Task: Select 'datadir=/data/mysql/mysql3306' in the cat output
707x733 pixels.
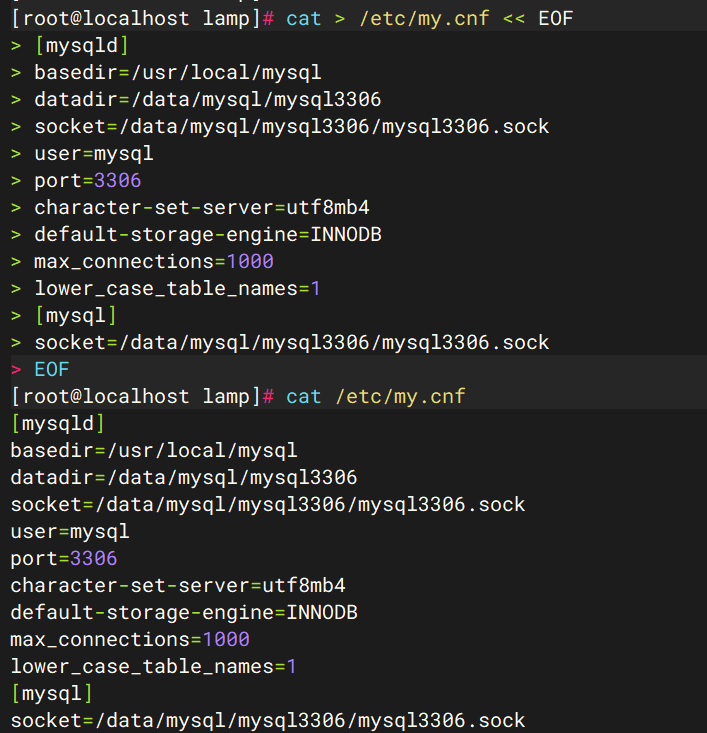Action: tap(184, 478)
